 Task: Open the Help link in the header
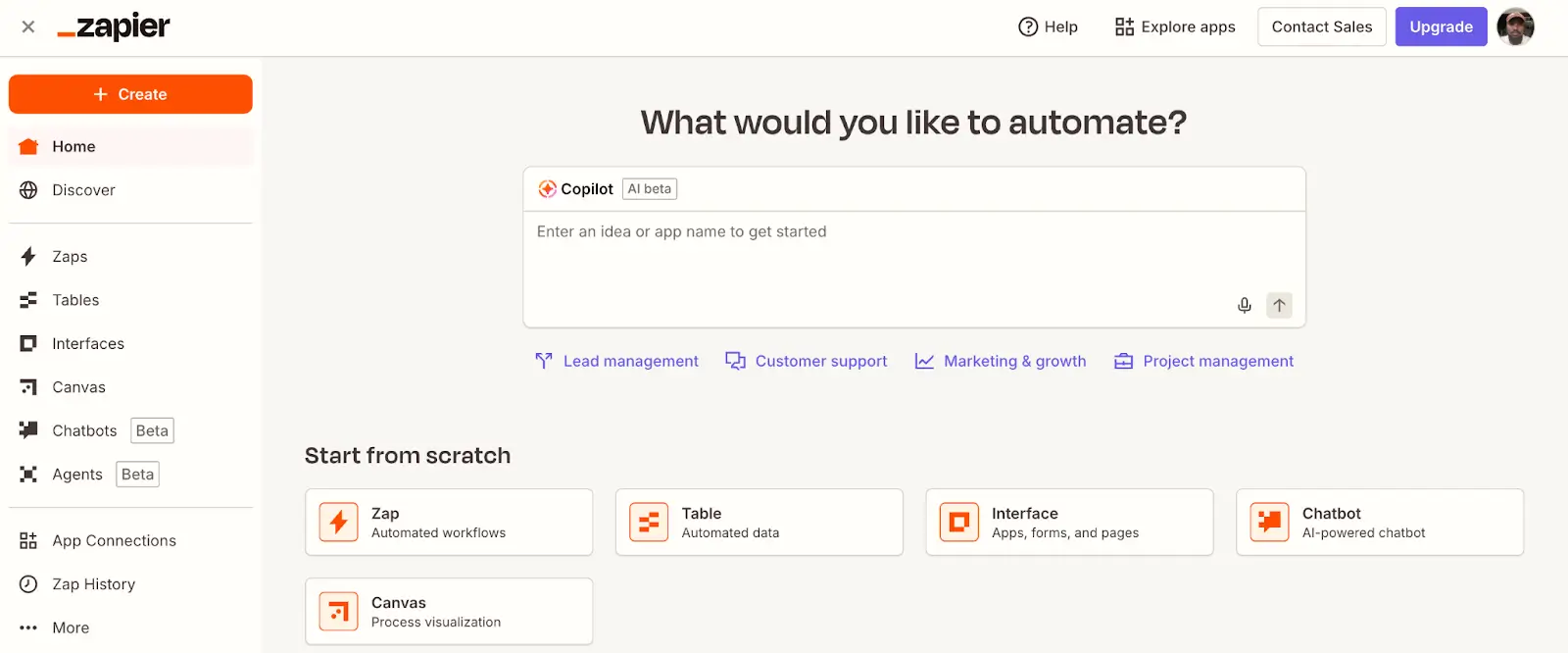pyautogui.click(x=1049, y=26)
